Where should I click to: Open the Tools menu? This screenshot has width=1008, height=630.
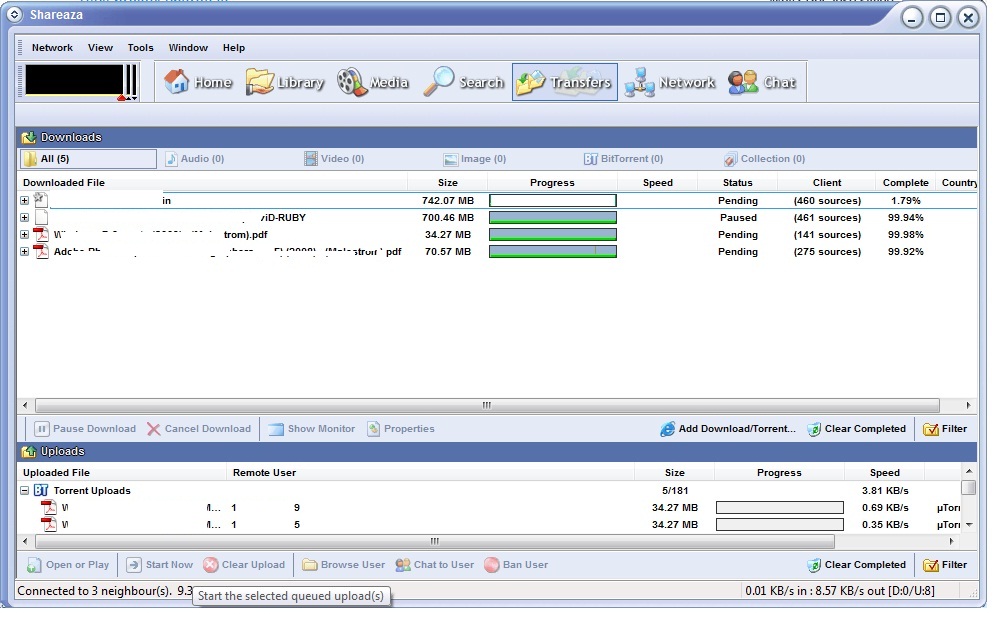[140, 48]
